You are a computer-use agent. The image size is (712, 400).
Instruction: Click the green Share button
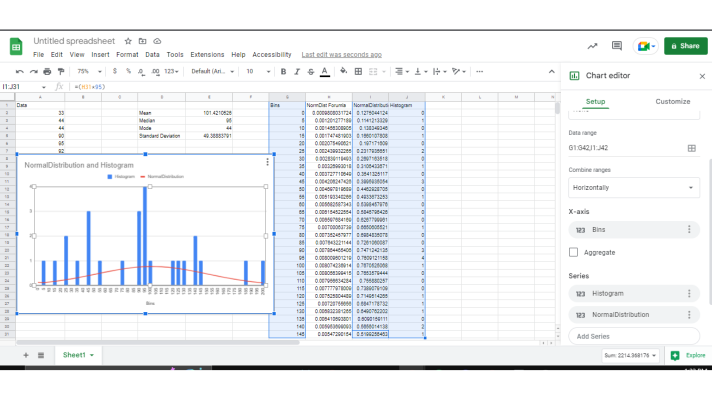(686, 46)
